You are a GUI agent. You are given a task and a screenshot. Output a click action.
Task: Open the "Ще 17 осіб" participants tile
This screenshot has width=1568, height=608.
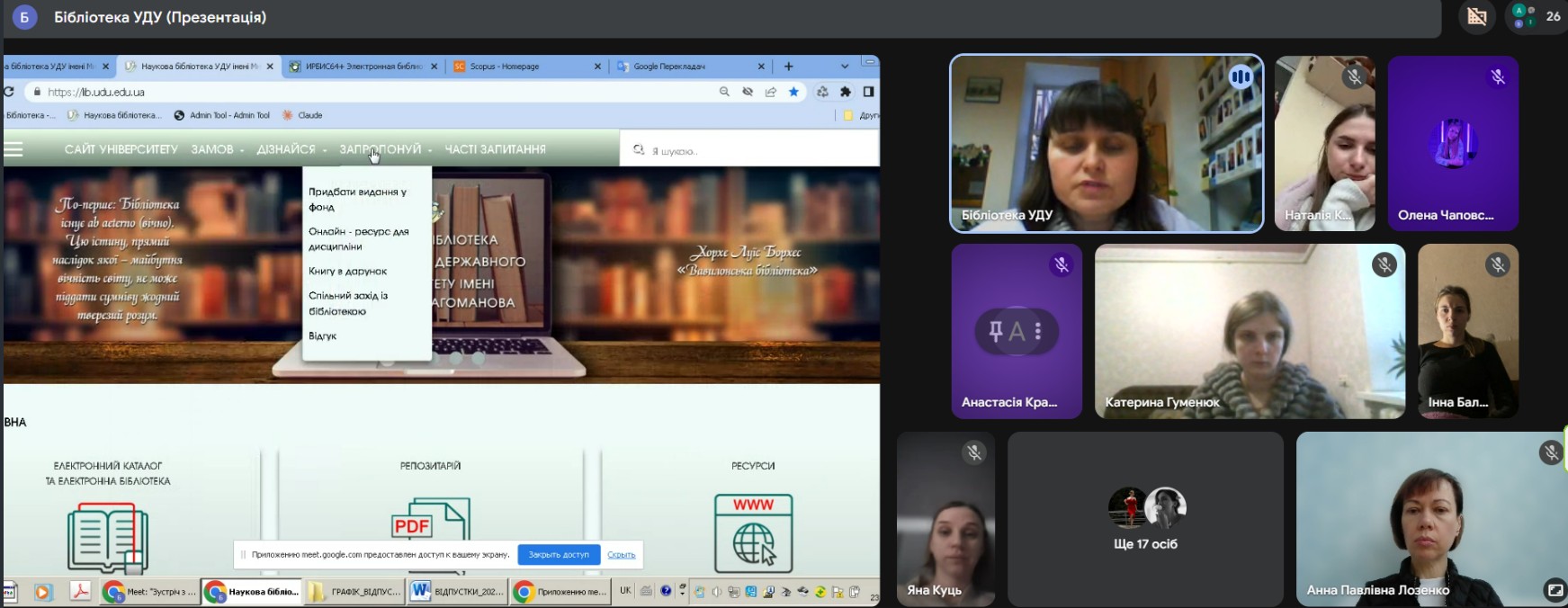click(1145, 519)
